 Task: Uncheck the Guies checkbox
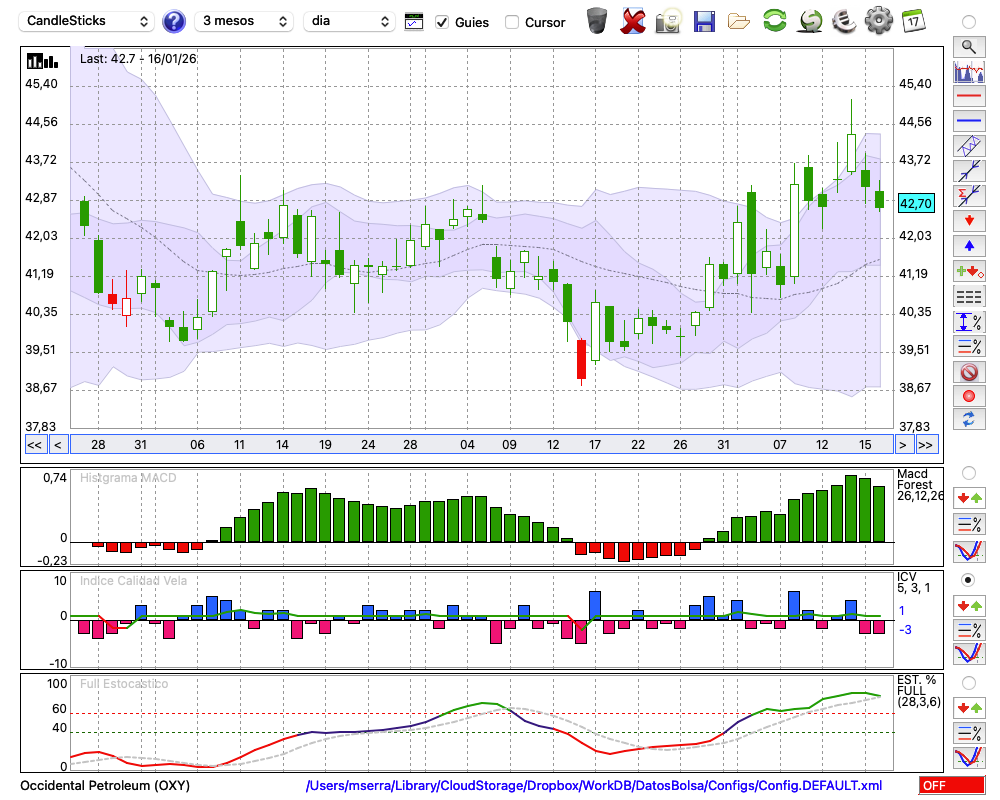coord(442,22)
